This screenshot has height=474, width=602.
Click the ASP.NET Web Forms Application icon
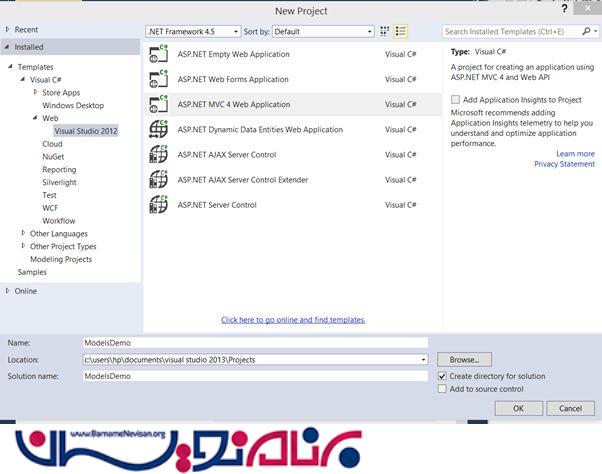point(158,79)
